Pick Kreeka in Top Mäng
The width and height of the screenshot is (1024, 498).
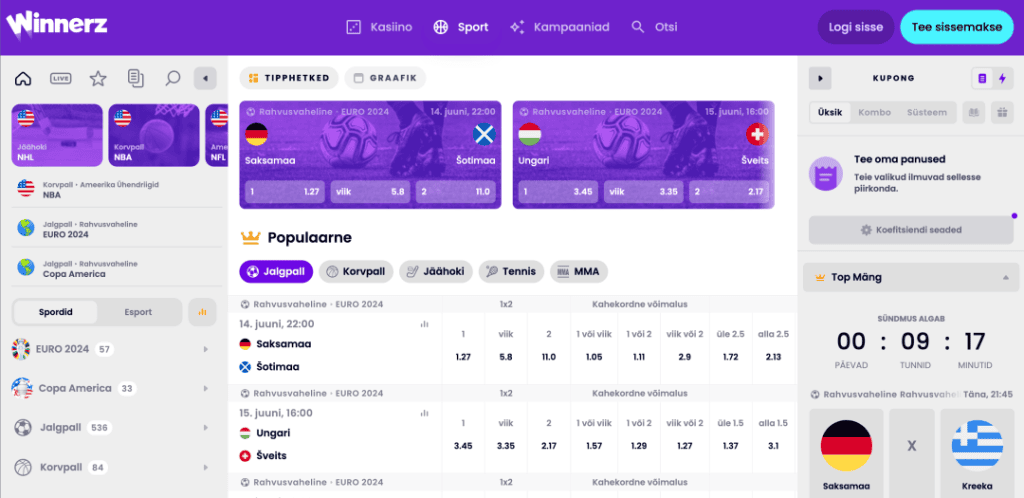977,454
